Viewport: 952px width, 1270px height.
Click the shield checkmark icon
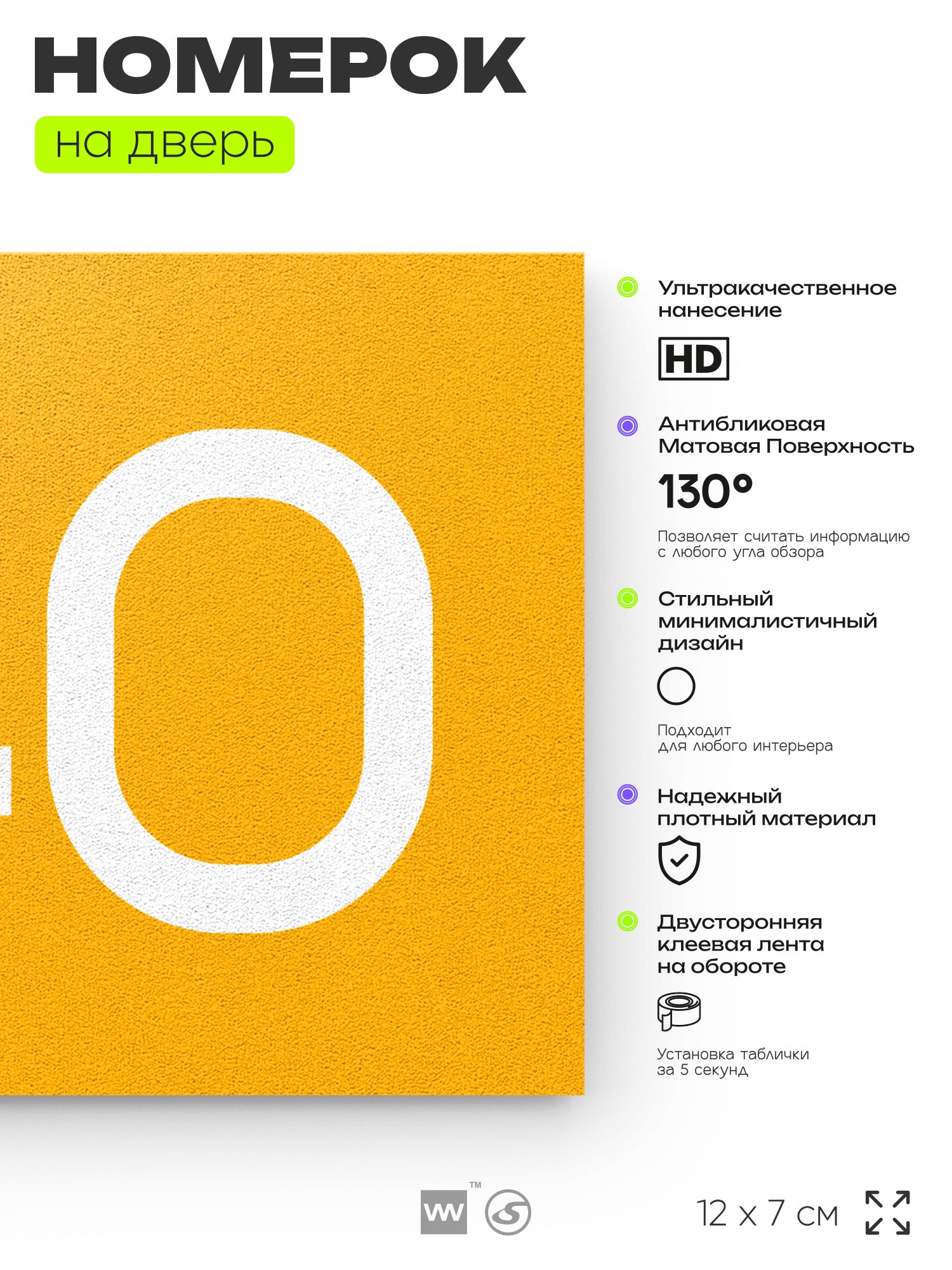click(679, 860)
